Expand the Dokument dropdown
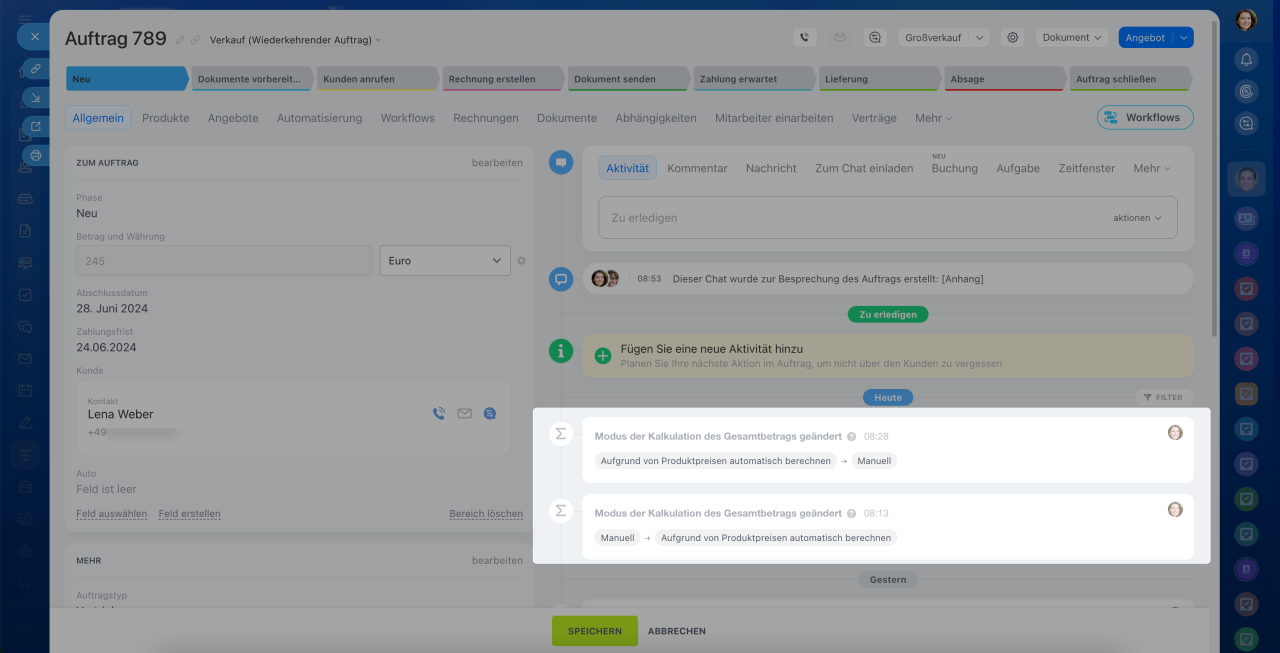The height and width of the screenshot is (653, 1280). click(x=1071, y=37)
